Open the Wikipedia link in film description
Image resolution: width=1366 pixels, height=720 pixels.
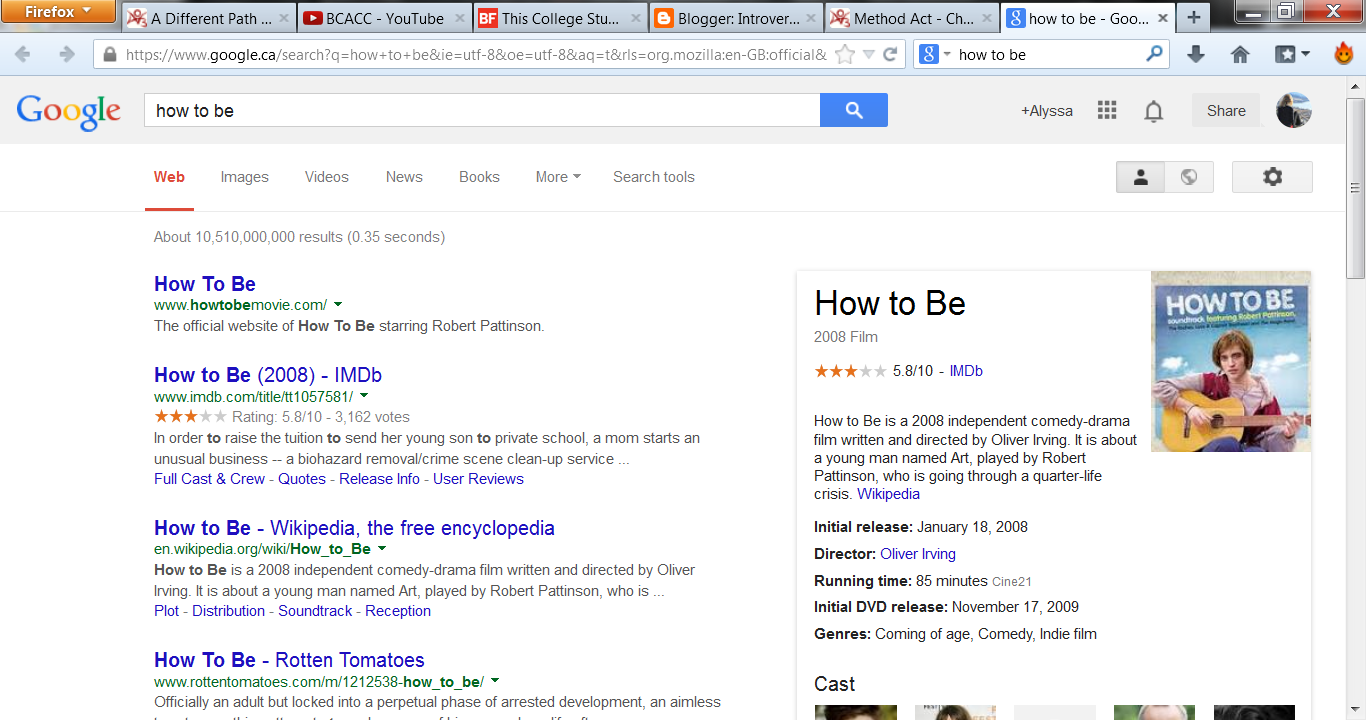pyautogui.click(x=889, y=494)
